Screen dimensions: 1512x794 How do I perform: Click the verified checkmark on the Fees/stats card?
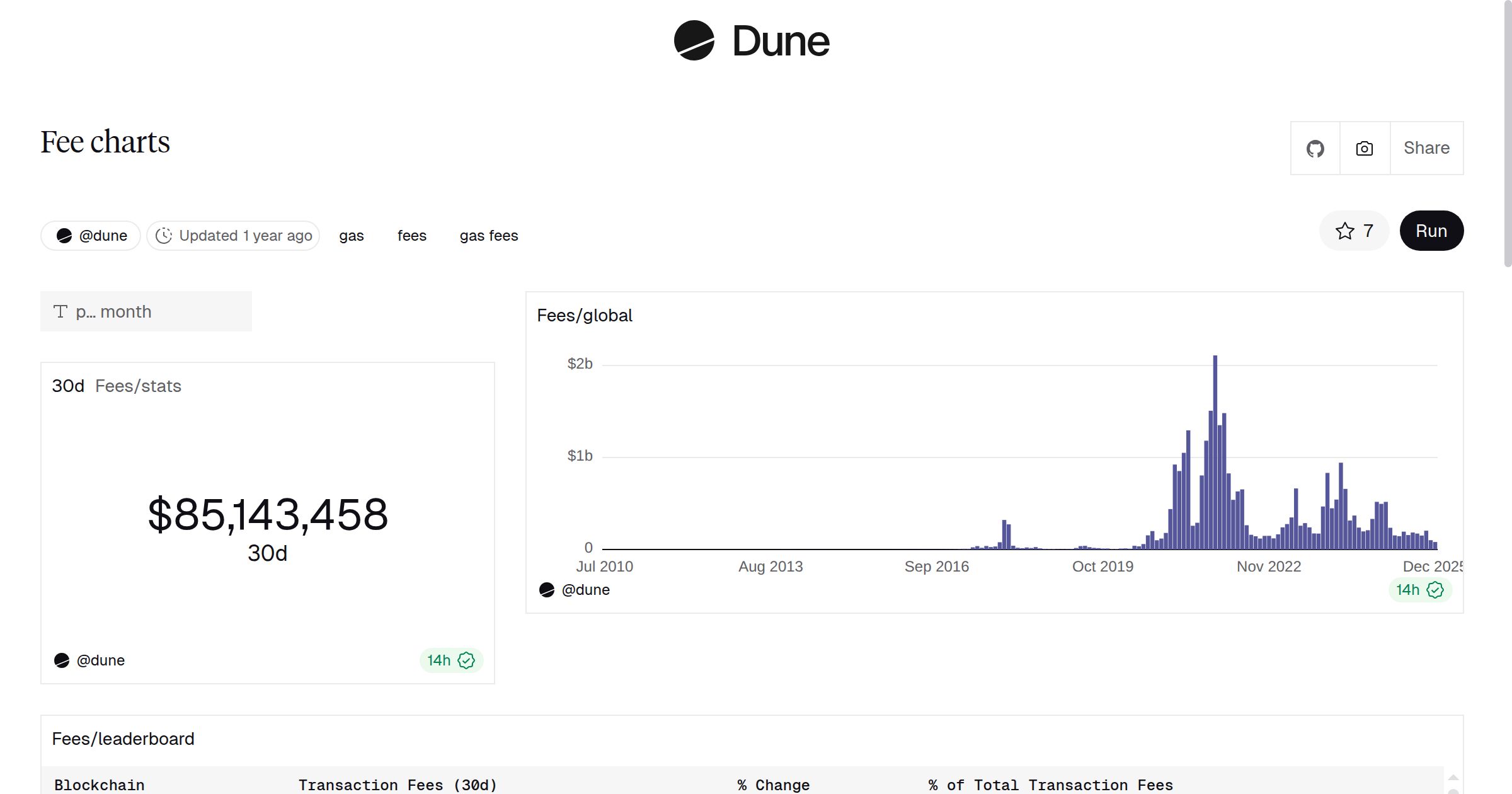pos(466,660)
